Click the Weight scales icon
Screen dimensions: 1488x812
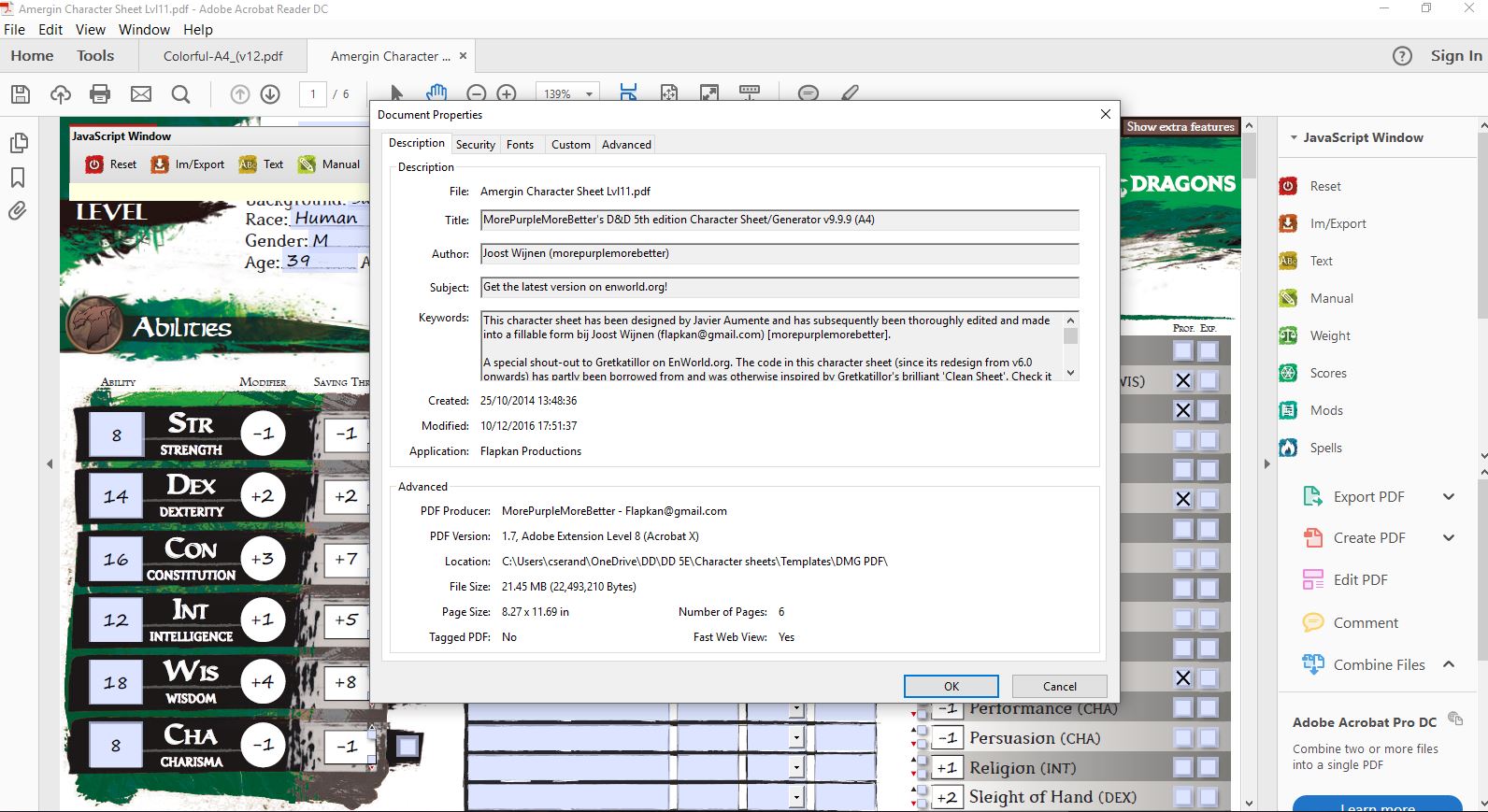point(1288,335)
